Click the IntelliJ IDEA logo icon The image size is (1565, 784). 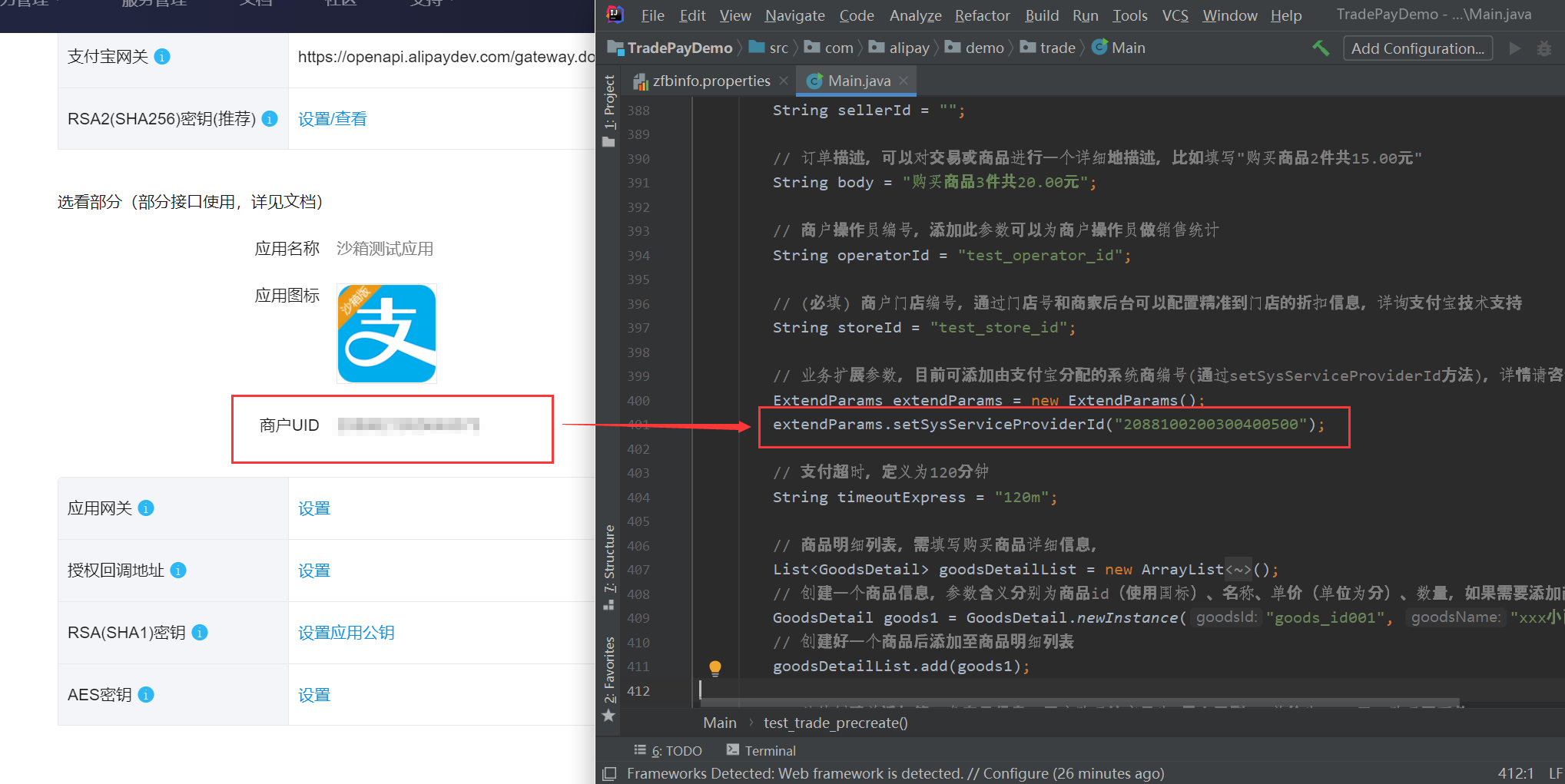tap(615, 15)
